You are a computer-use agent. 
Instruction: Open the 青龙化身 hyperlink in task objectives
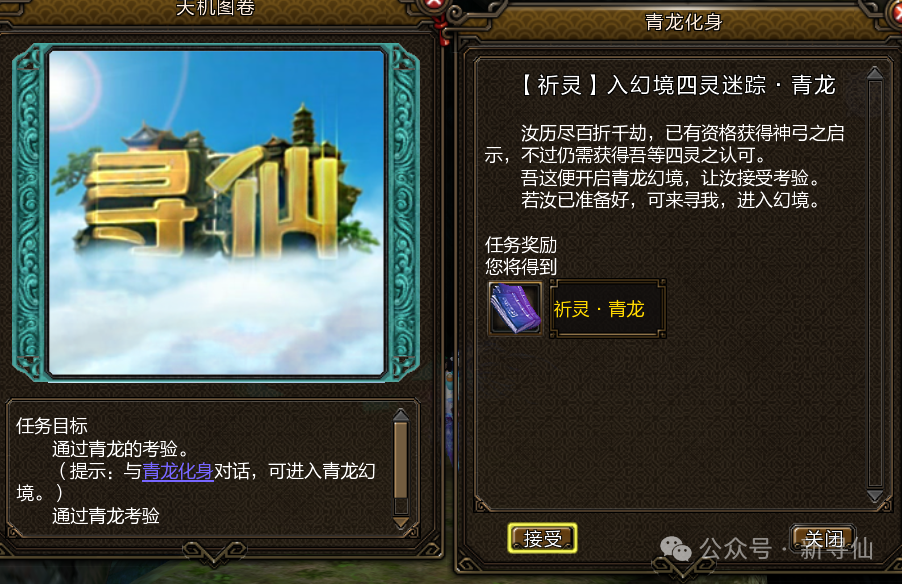(x=178, y=471)
